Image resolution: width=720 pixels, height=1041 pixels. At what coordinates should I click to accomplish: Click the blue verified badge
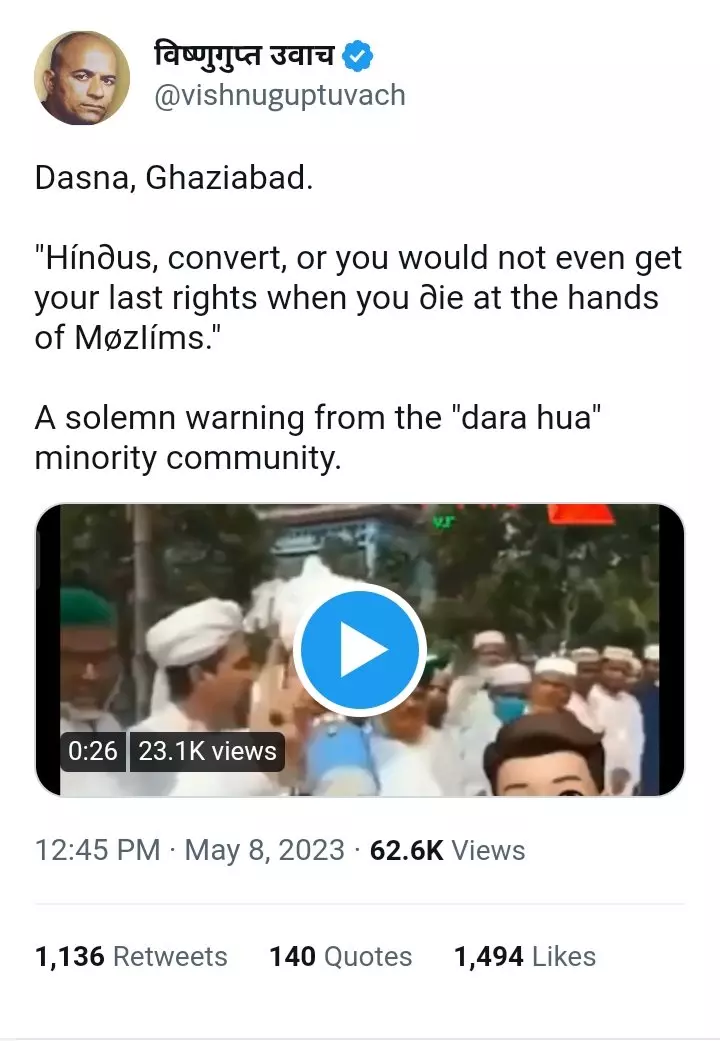click(x=357, y=56)
